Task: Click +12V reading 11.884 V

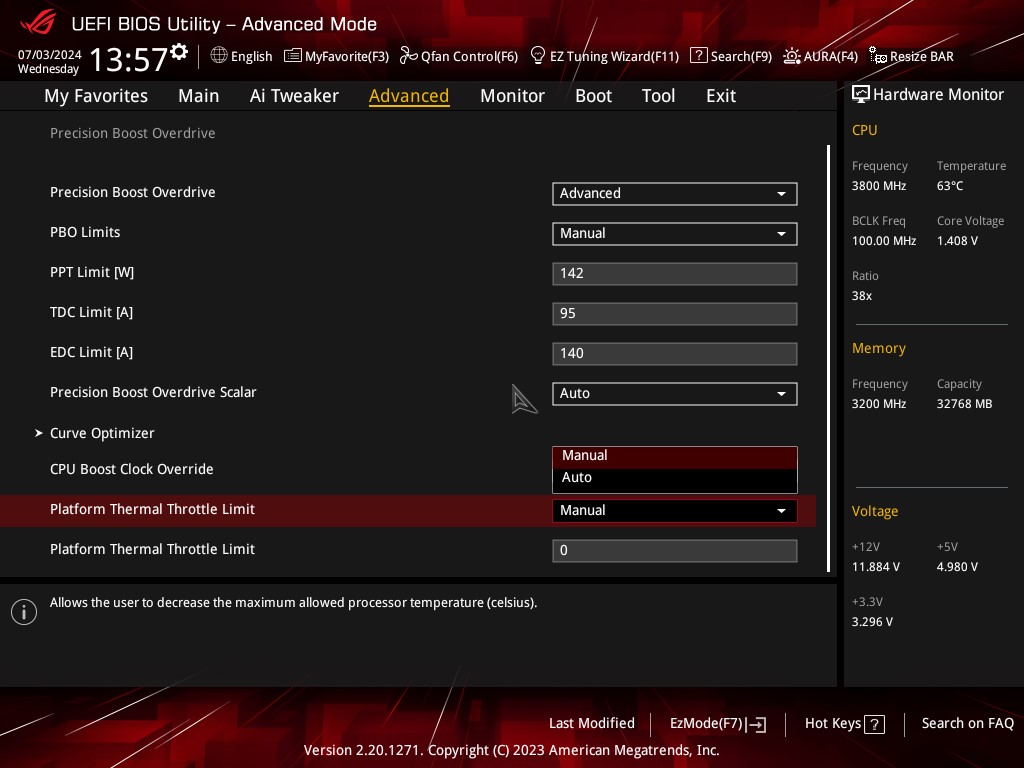Action: pyautogui.click(x=875, y=567)
